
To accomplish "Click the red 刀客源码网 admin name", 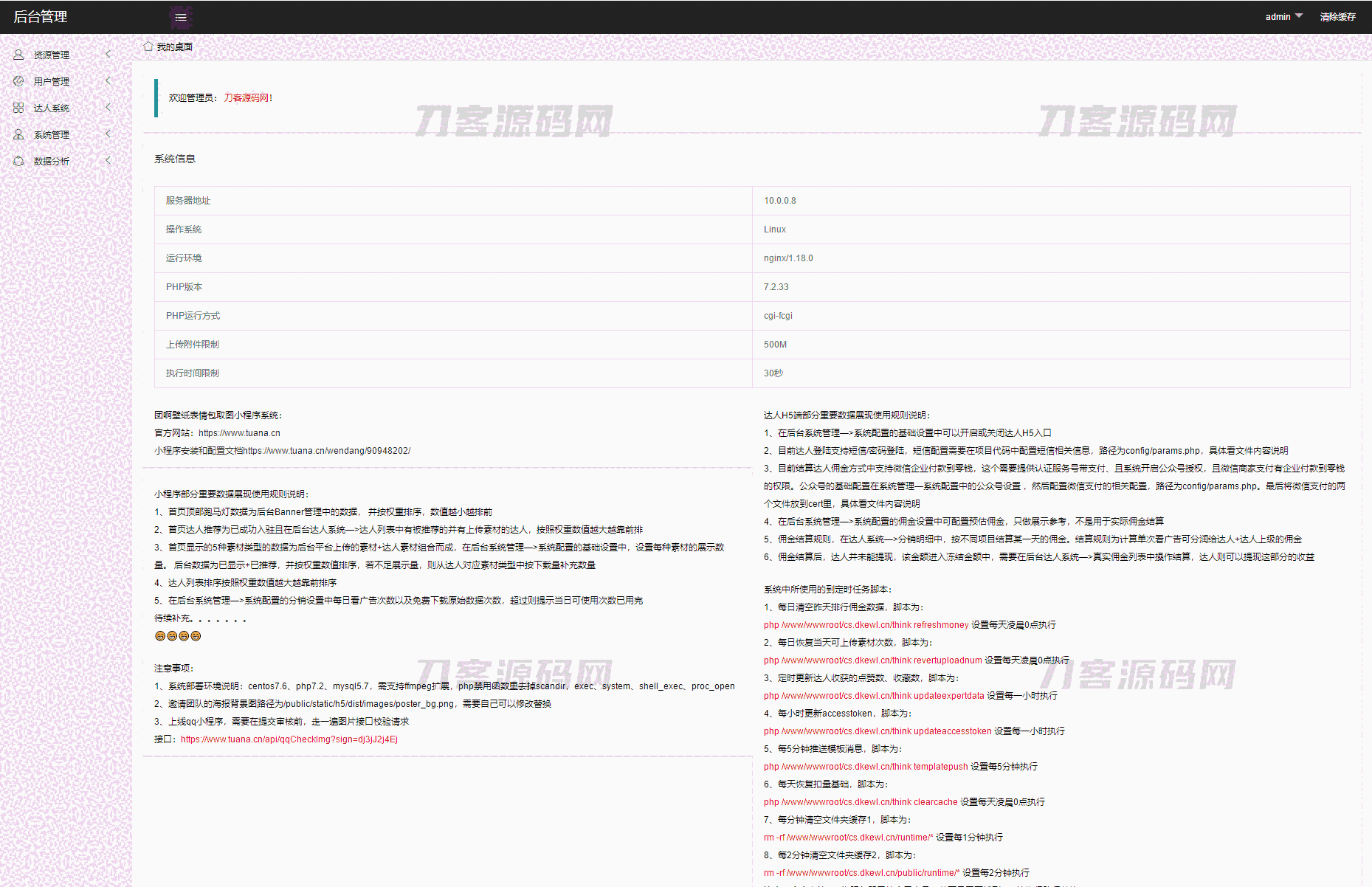I will [248, 97].
